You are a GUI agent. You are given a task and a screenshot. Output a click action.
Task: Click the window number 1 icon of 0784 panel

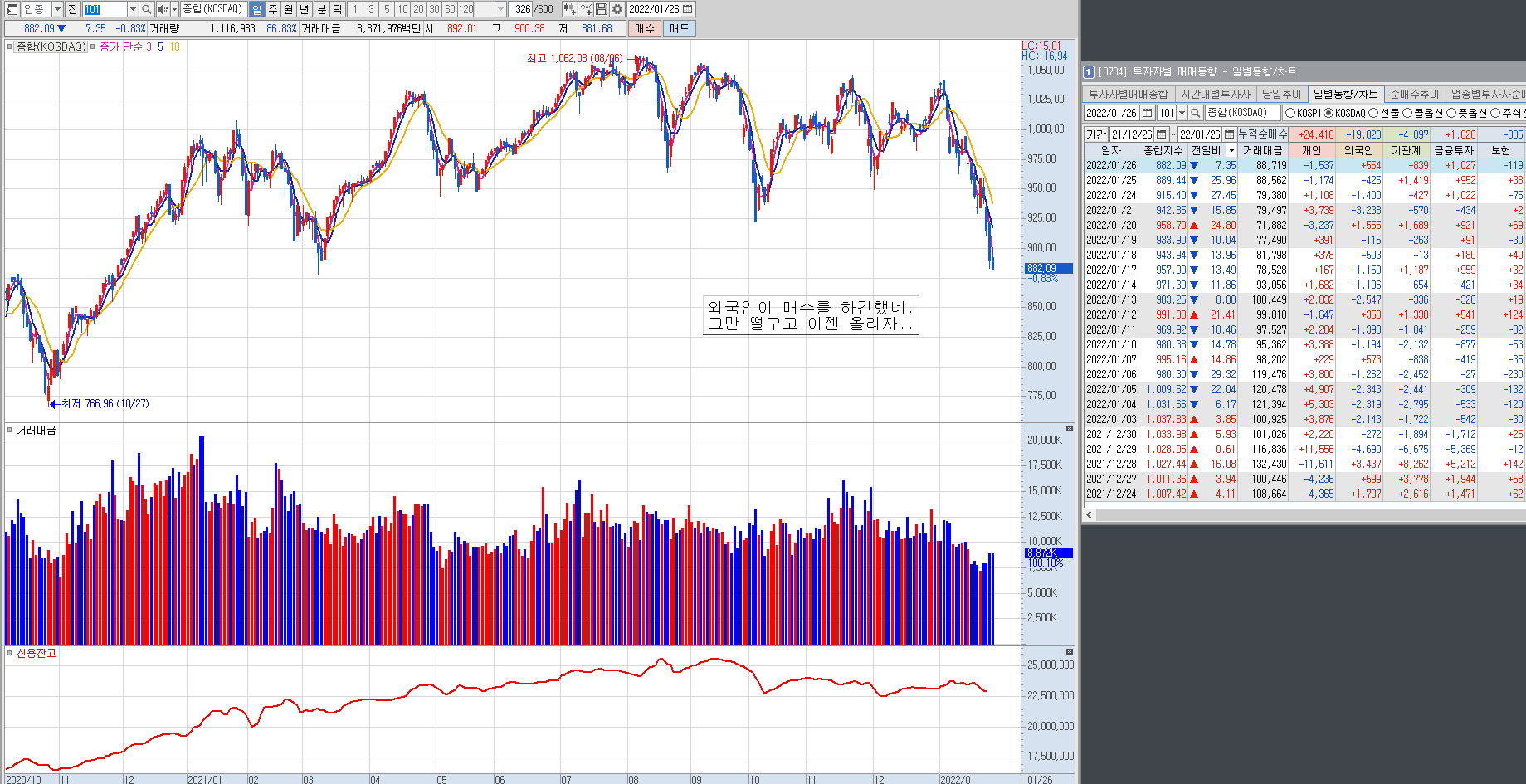tap(1089, 72)
